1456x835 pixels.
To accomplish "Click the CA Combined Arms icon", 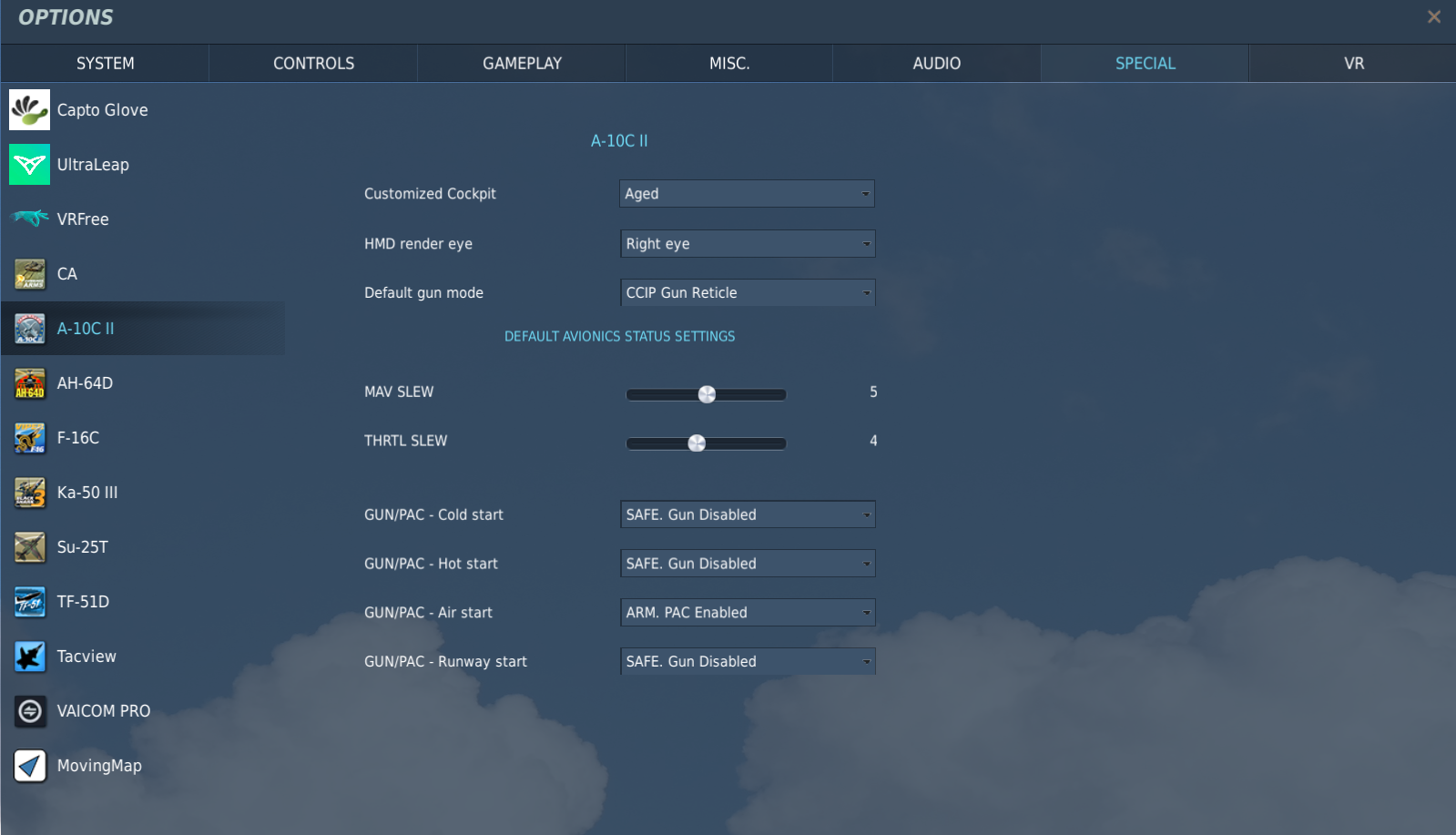I will (x=30, y=274).
